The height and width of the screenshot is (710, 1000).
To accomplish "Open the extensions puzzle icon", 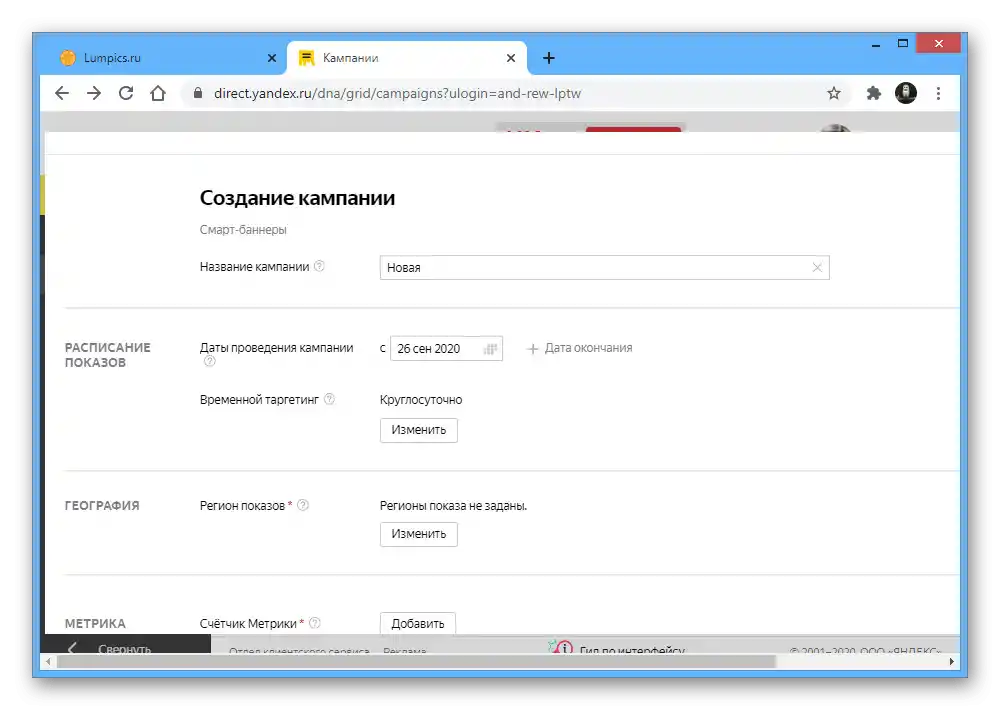I will click(873, 93).
